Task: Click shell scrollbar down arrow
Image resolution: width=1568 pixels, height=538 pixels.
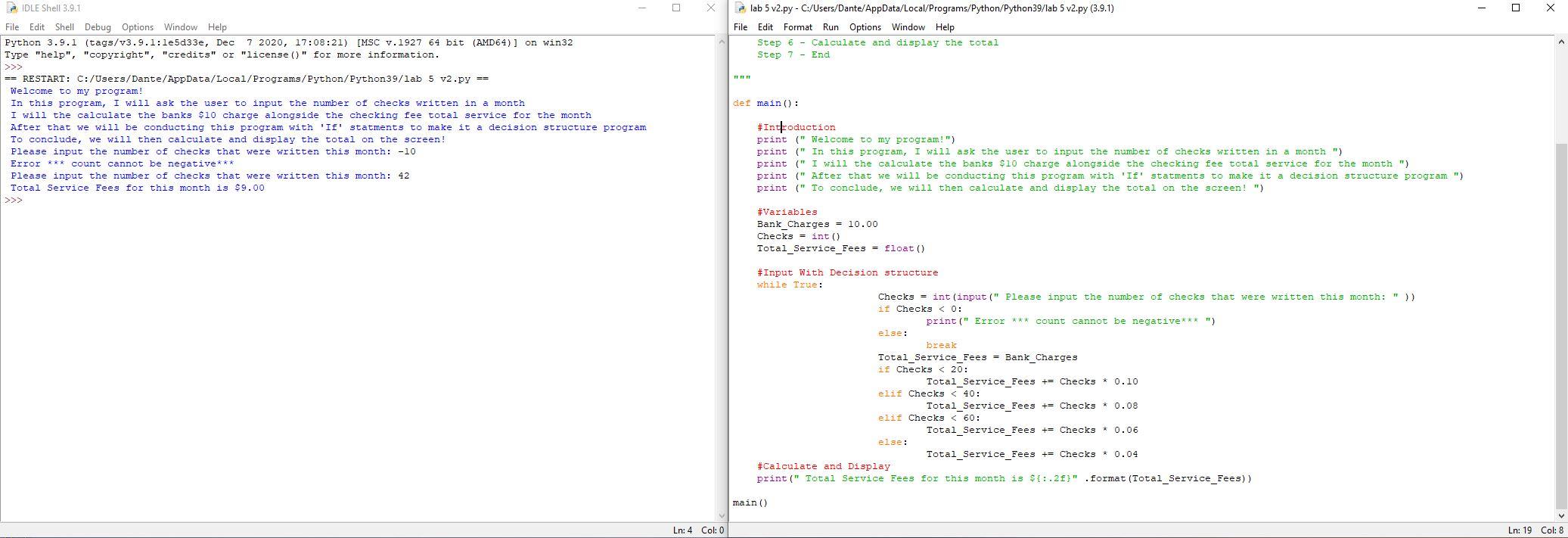Action: click(722, 515)
